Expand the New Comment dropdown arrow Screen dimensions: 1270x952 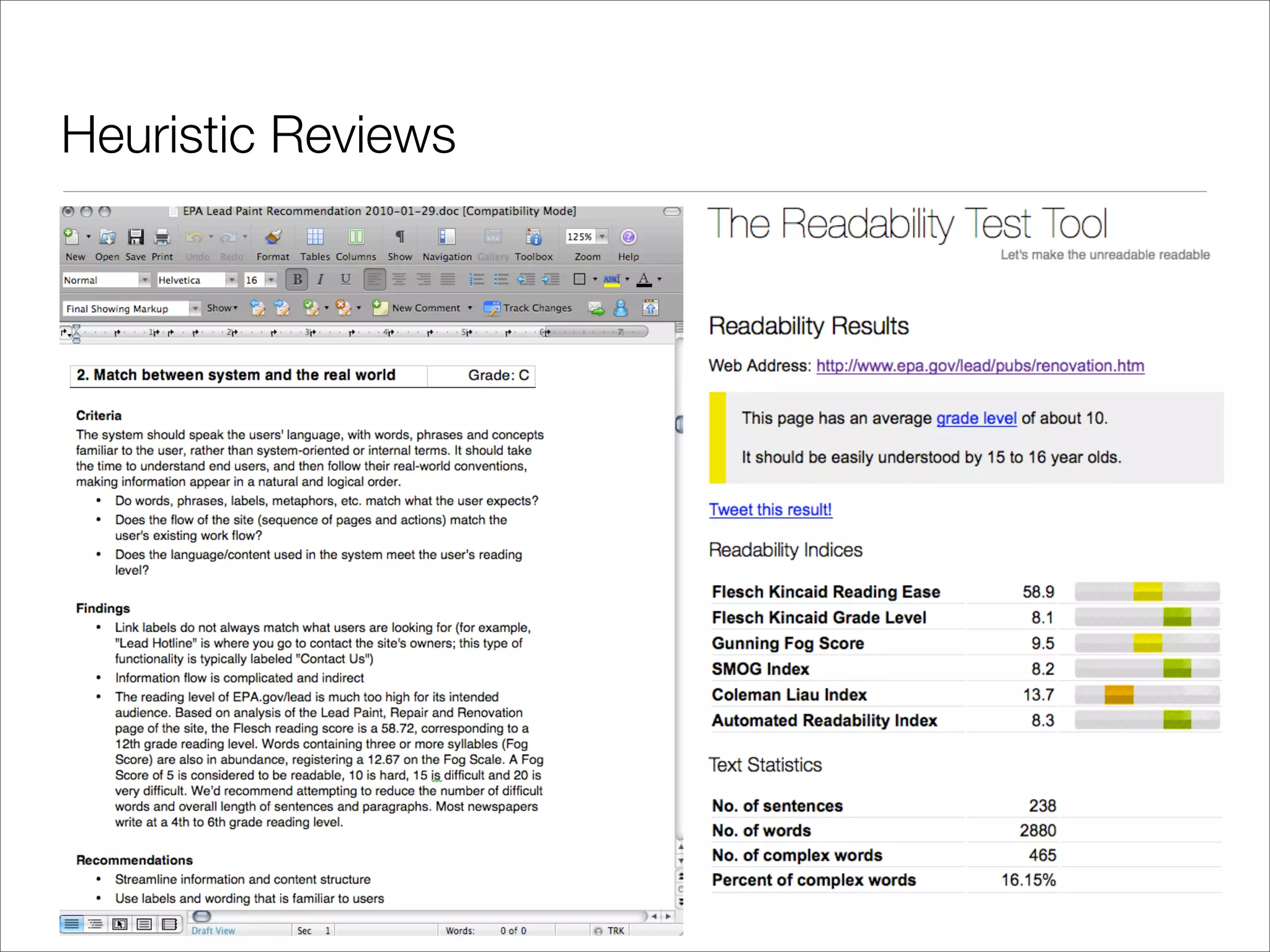click(x=470, y=308)
